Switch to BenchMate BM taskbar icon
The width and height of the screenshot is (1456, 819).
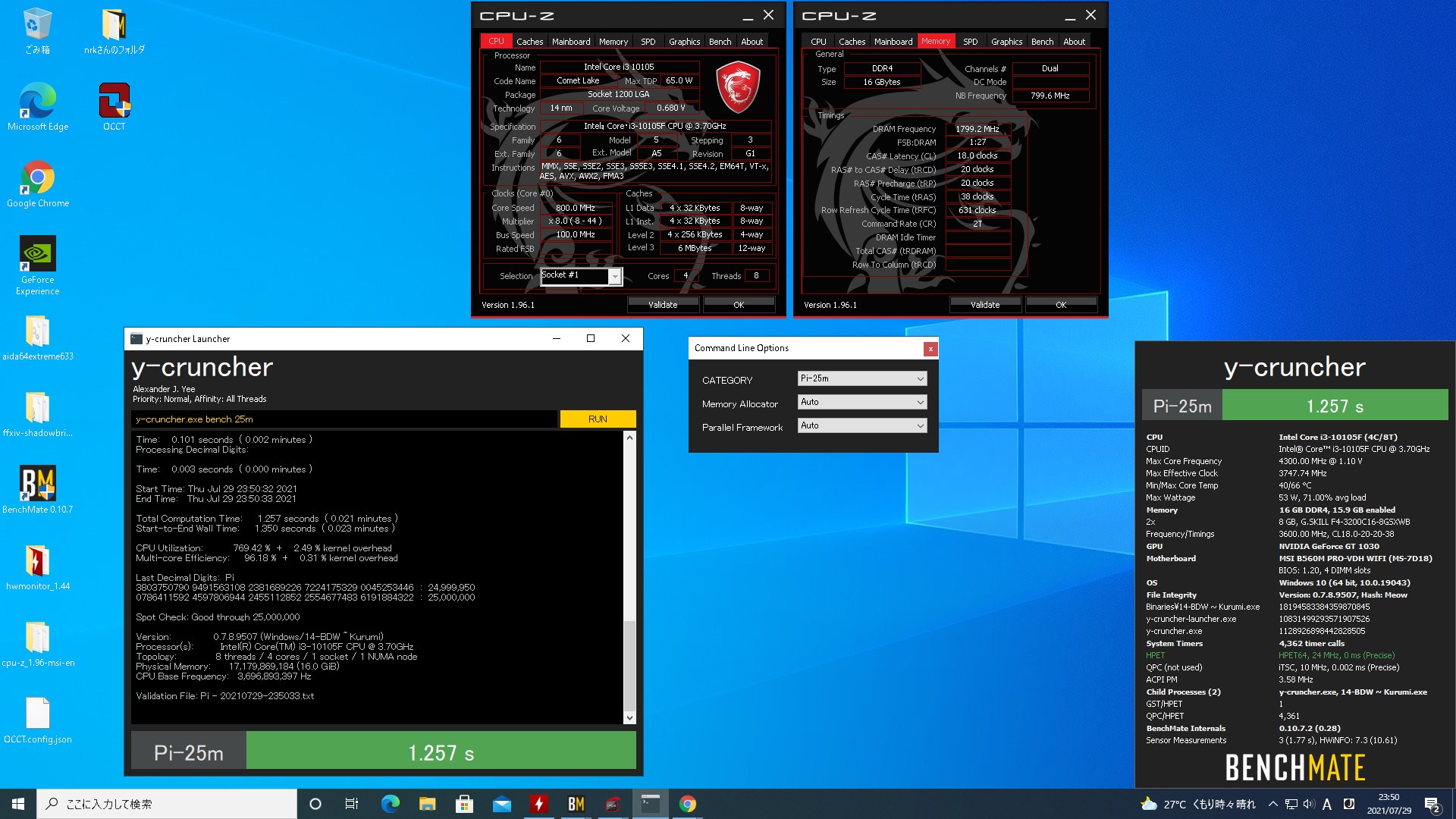coord(576,804)
